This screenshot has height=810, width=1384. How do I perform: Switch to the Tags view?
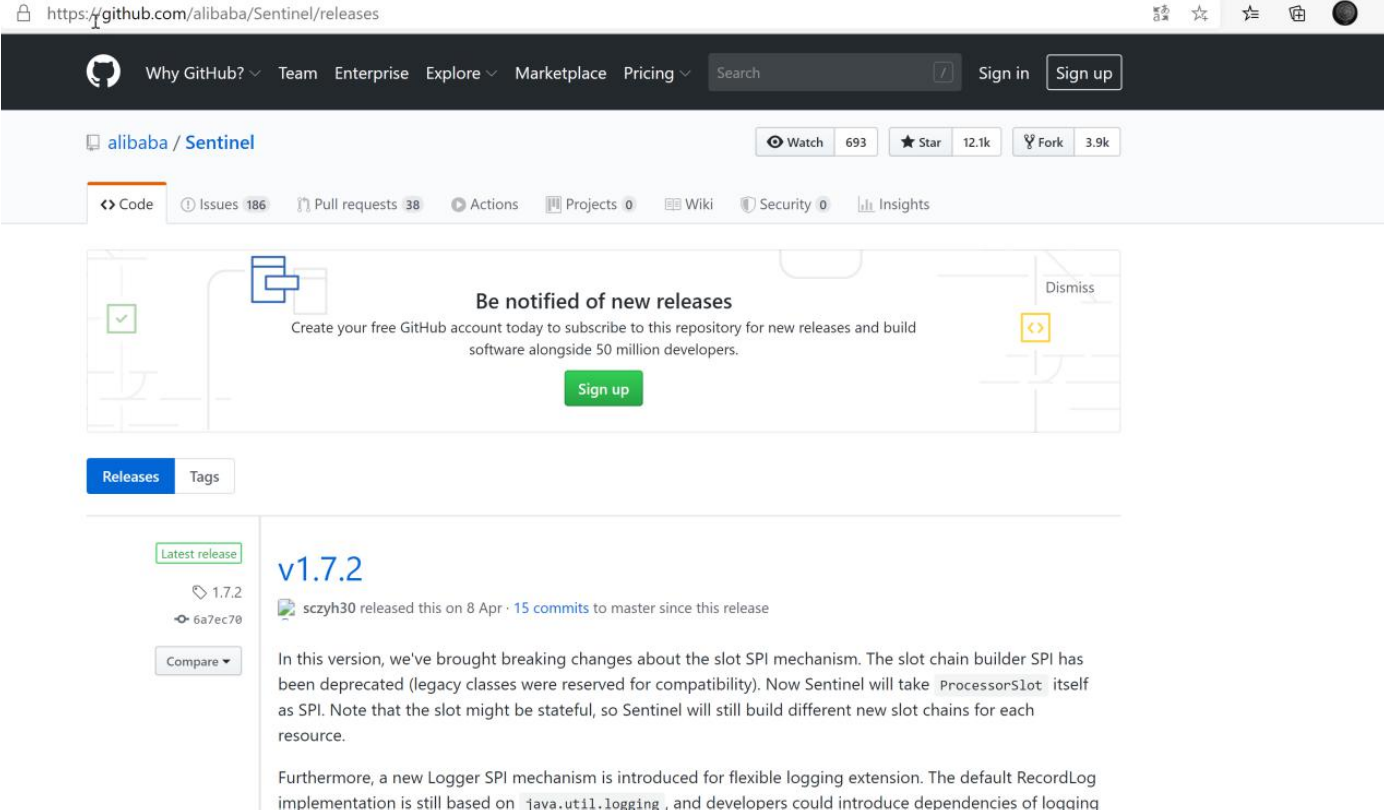click(x=204, y=477)
